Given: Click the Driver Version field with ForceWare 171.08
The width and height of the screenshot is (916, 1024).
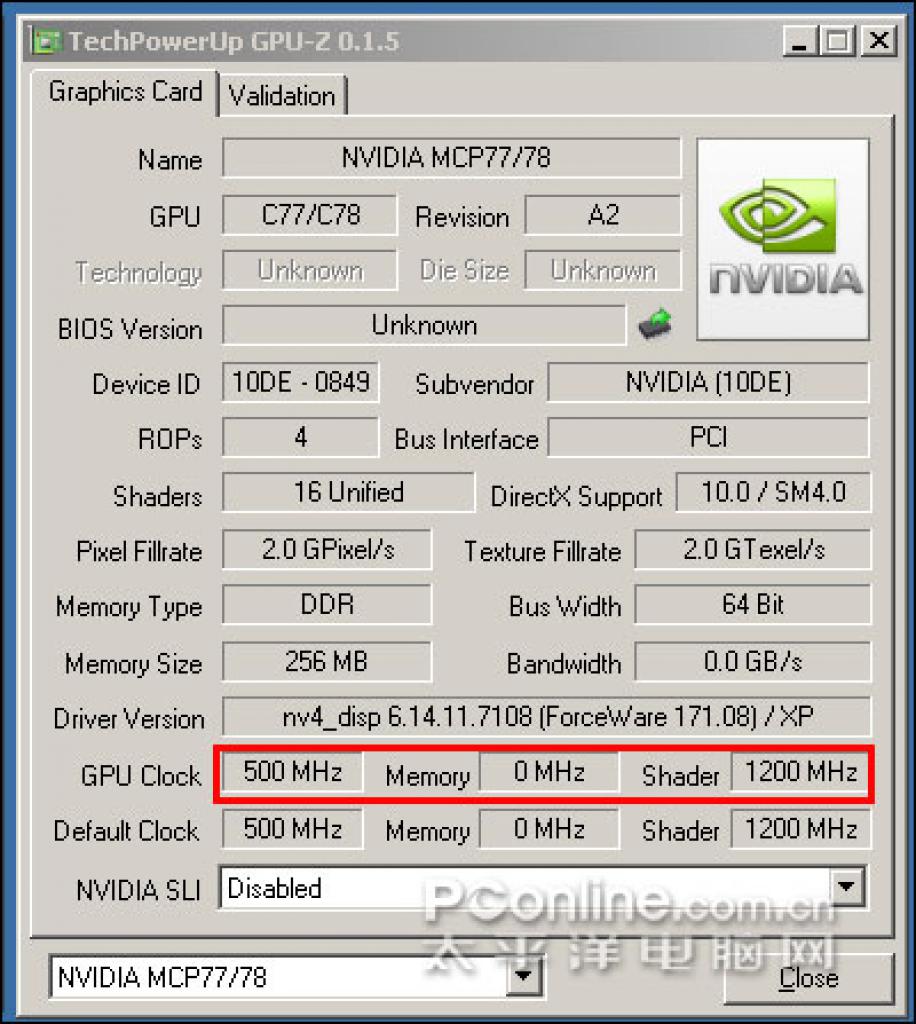Looking at the screenshot, I should (x=546, y=716).
